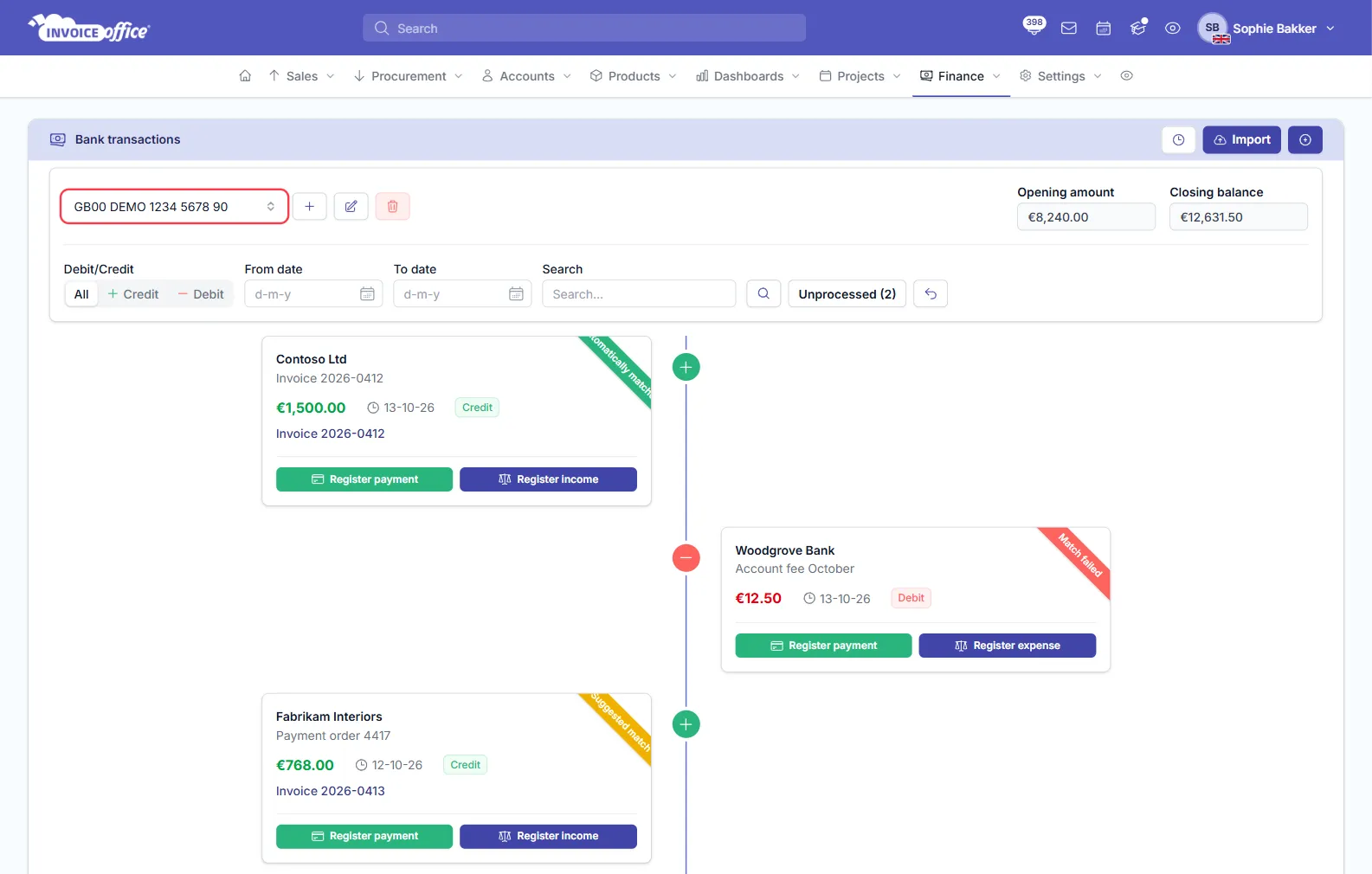Open the calendar icon in top bar
The image size is (1372, 874).
(1104, 29)
